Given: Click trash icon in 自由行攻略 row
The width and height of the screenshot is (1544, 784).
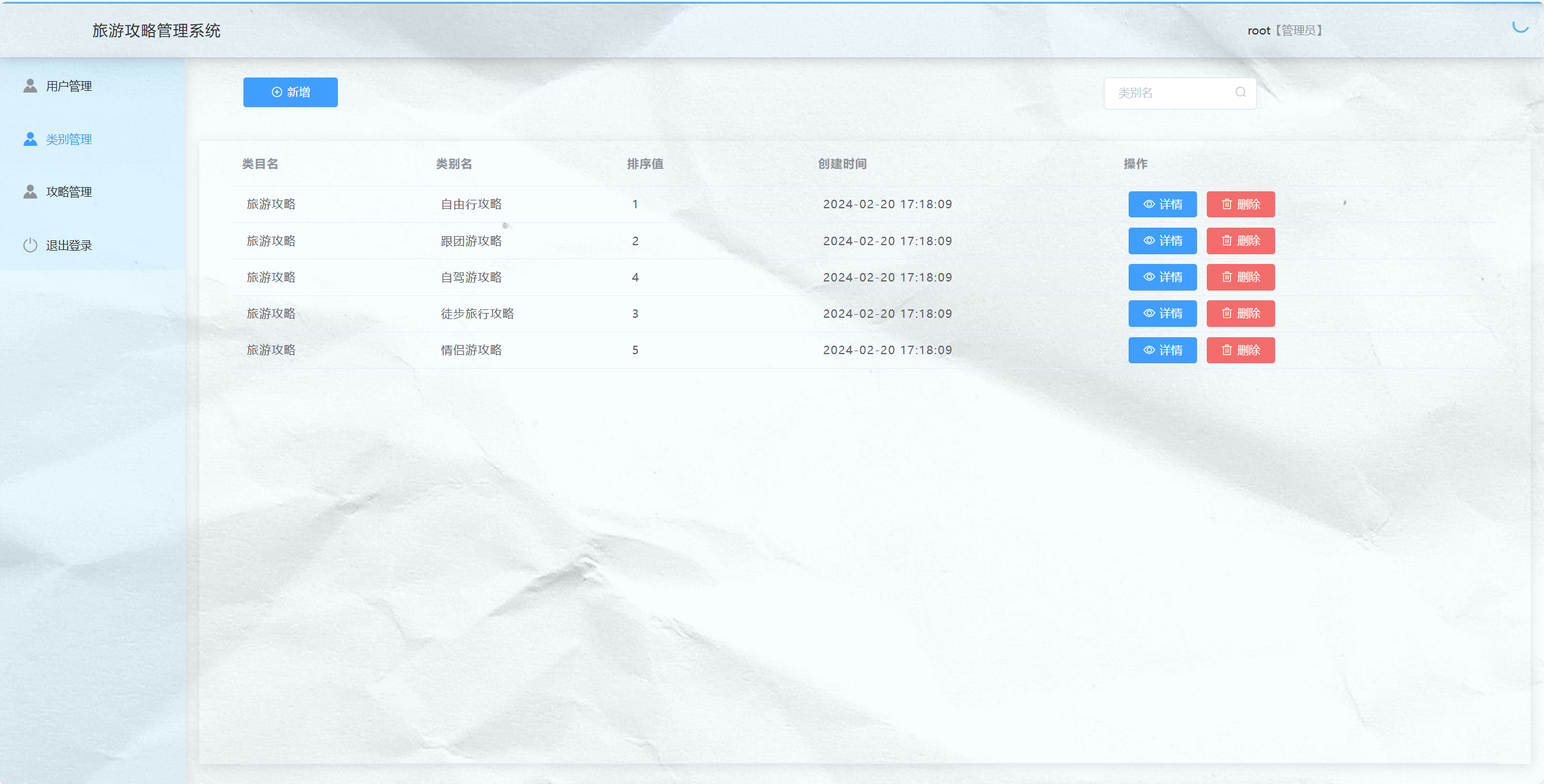Looking at the screenshot, I should [1227, 204].
